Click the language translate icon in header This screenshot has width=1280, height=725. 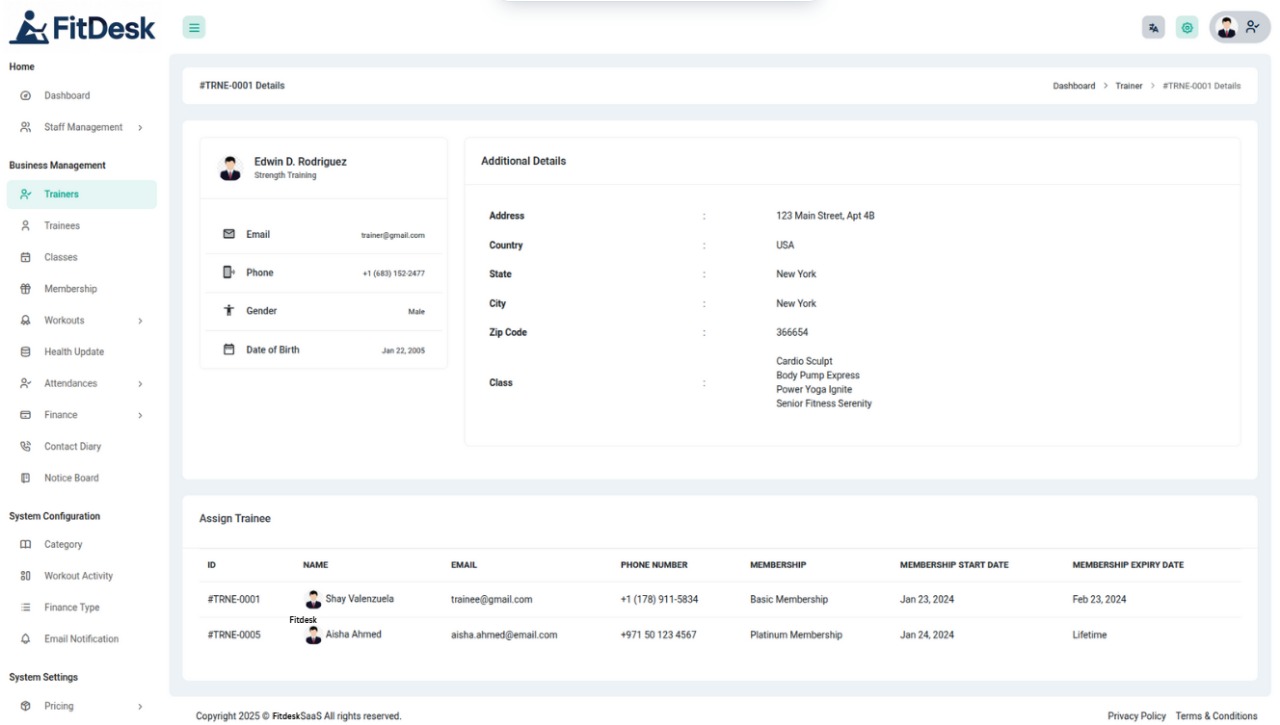pos(1154,28)
